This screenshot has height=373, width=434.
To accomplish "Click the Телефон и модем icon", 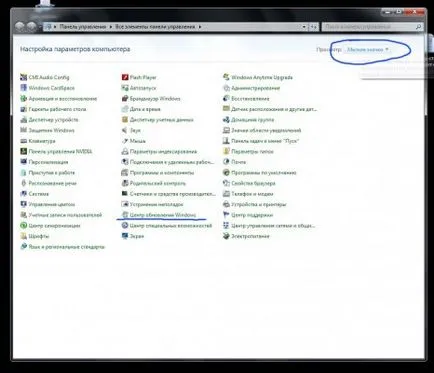I will pyautogui.click(x=226, y=194).
